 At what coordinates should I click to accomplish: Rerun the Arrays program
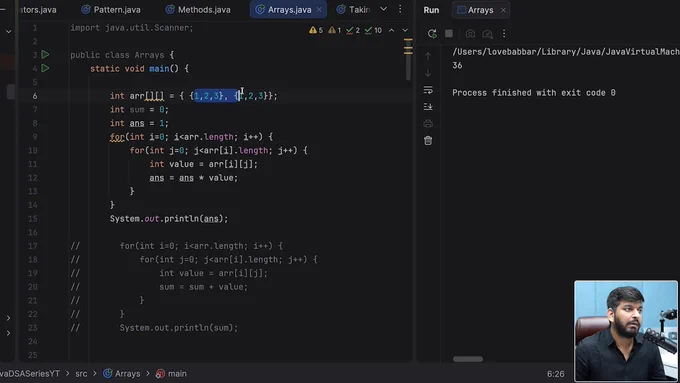click(x=432, y=33)
